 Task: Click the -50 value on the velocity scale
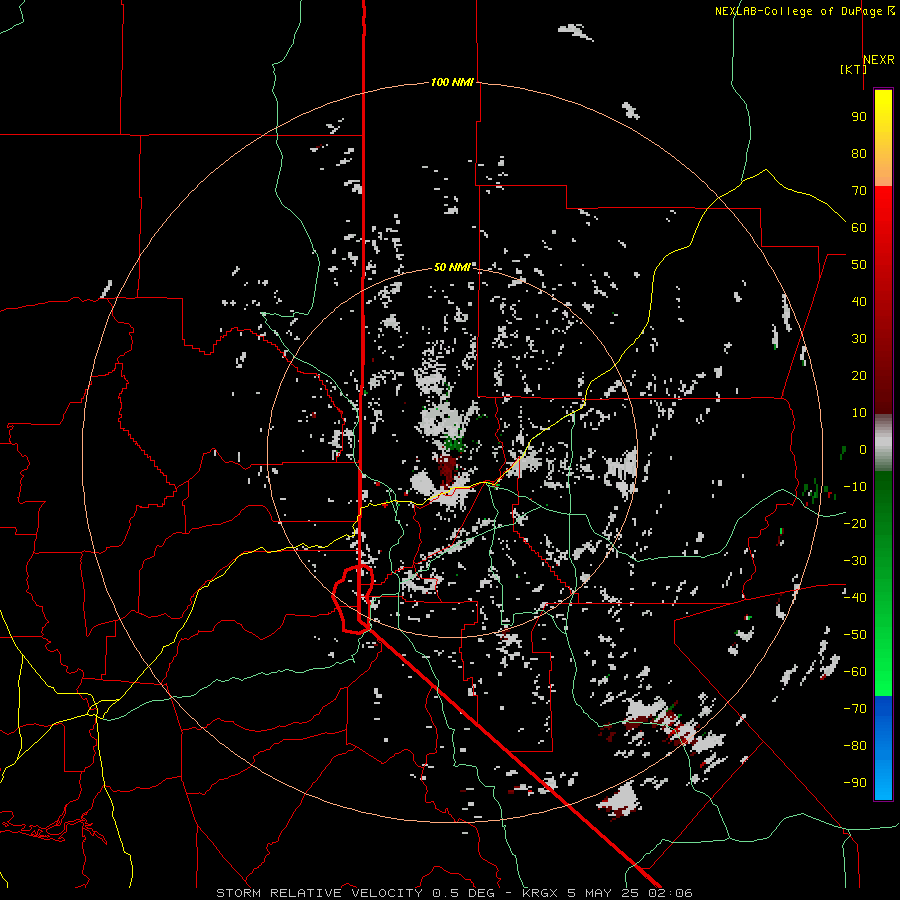(855, 635)
